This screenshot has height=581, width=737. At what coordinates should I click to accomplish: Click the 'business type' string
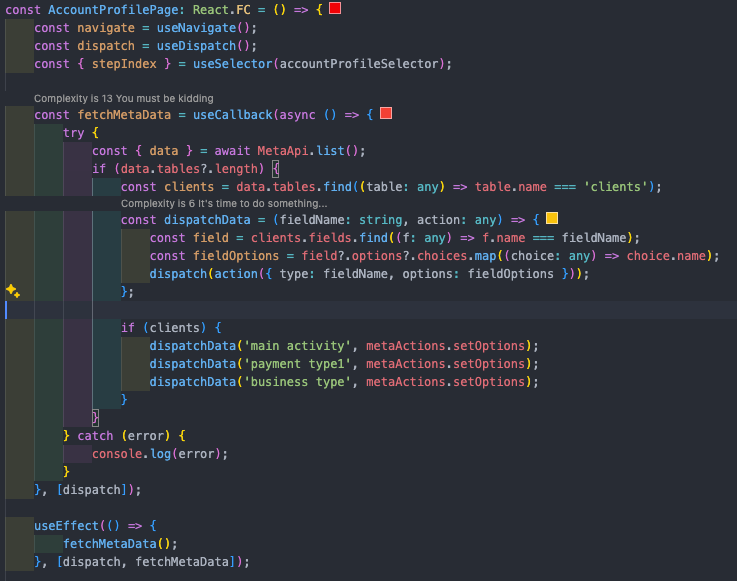(297, 382)
